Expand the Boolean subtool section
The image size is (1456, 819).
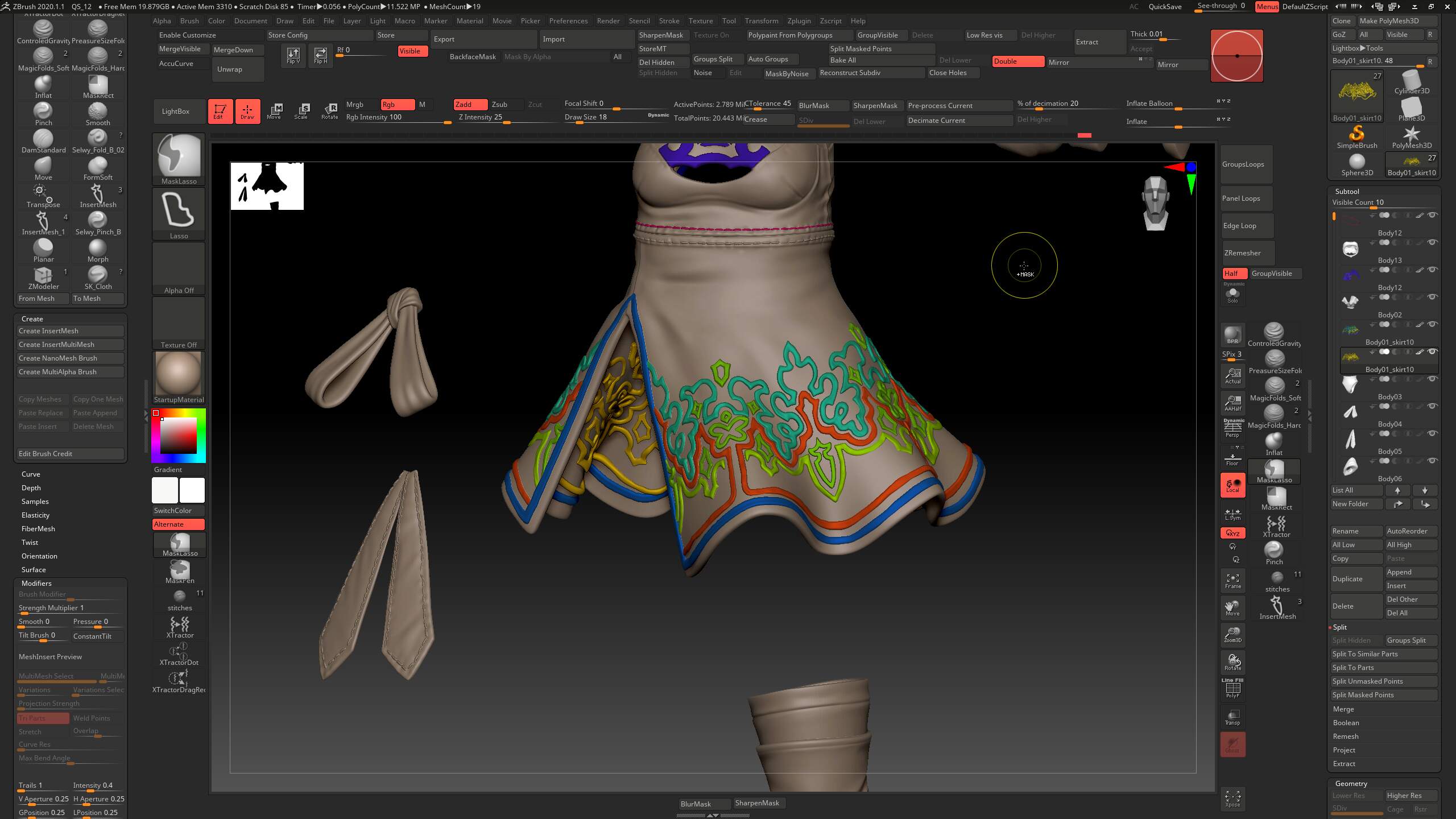[1346, 723]
